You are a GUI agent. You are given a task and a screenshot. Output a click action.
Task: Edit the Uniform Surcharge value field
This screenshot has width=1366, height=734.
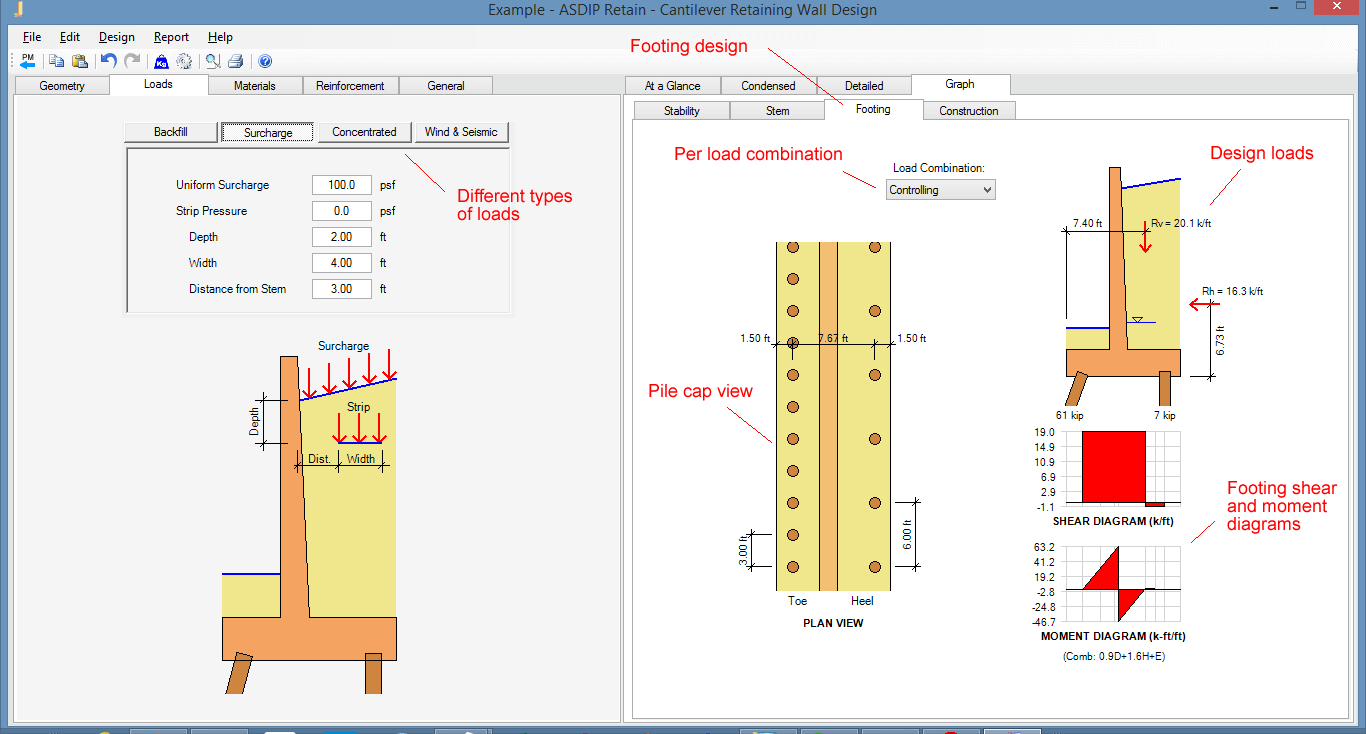point(341,184)
